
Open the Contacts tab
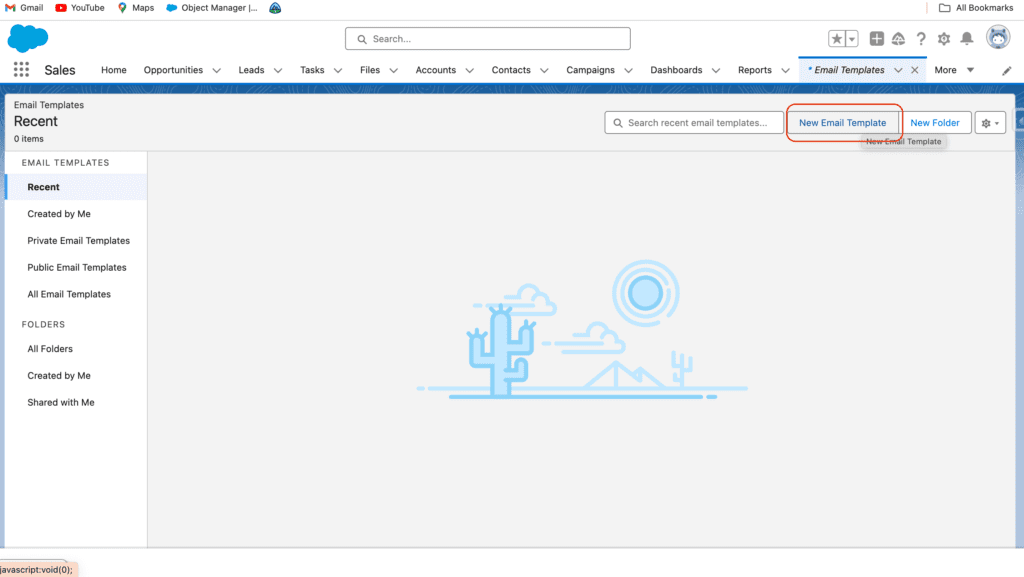tap(511, 70)
